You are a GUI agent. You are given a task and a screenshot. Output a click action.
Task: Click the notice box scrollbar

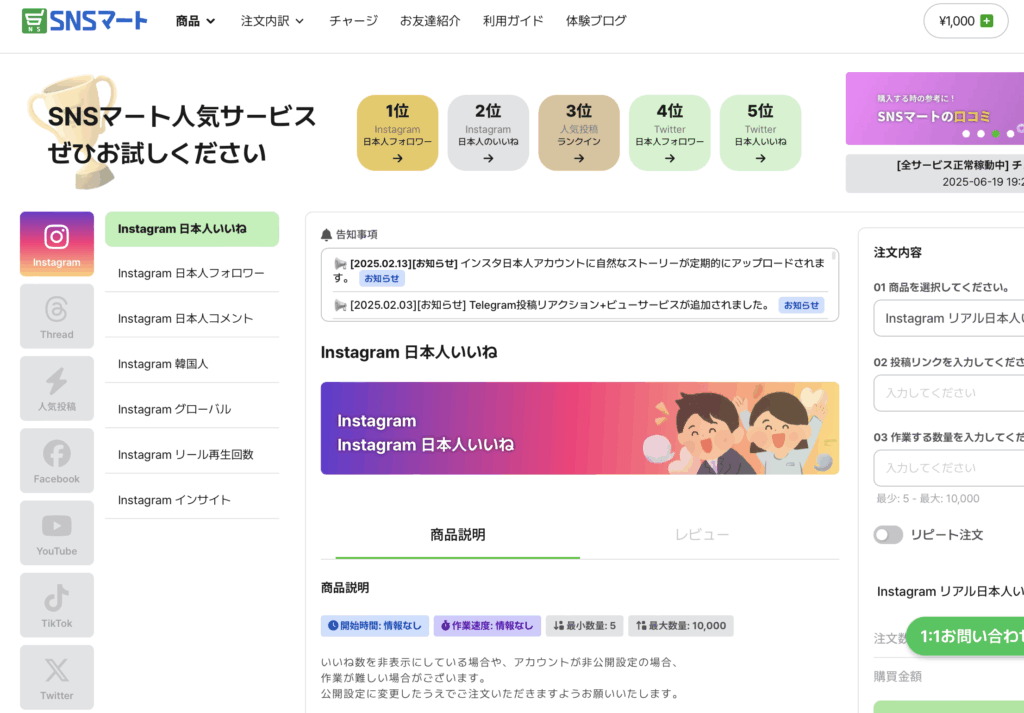point(833,256)
